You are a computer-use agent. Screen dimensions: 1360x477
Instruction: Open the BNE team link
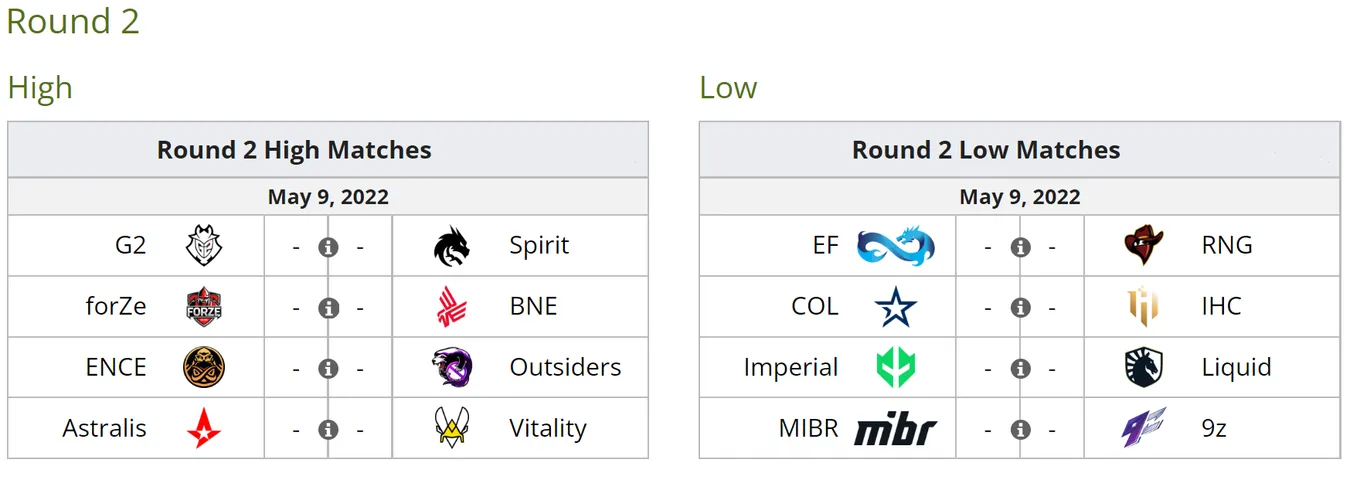(533, 307)
